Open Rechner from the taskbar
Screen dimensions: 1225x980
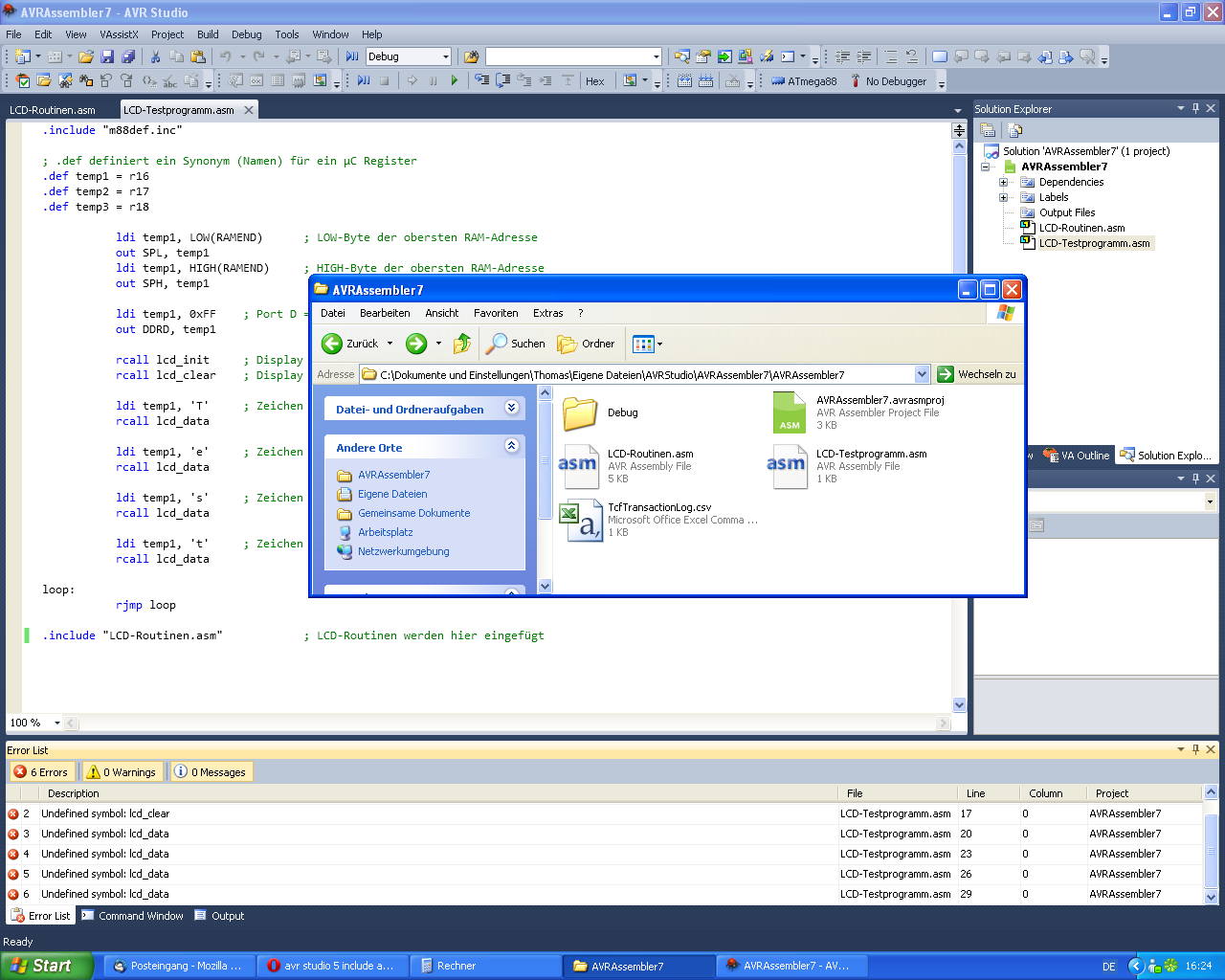click(486, 965)
